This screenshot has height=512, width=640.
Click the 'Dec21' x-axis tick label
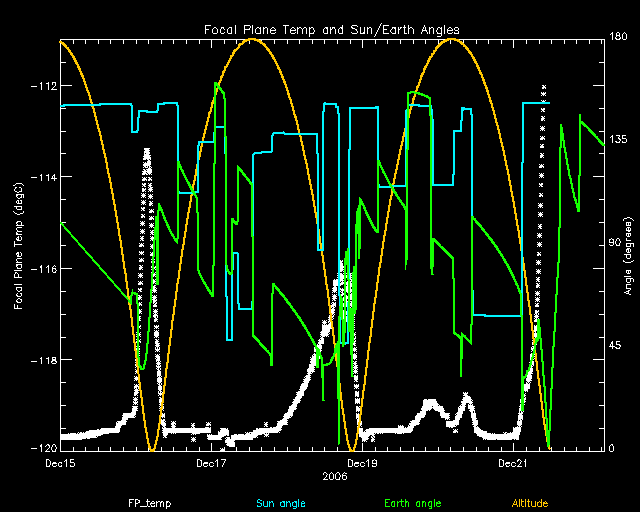(x=512, y=463)
